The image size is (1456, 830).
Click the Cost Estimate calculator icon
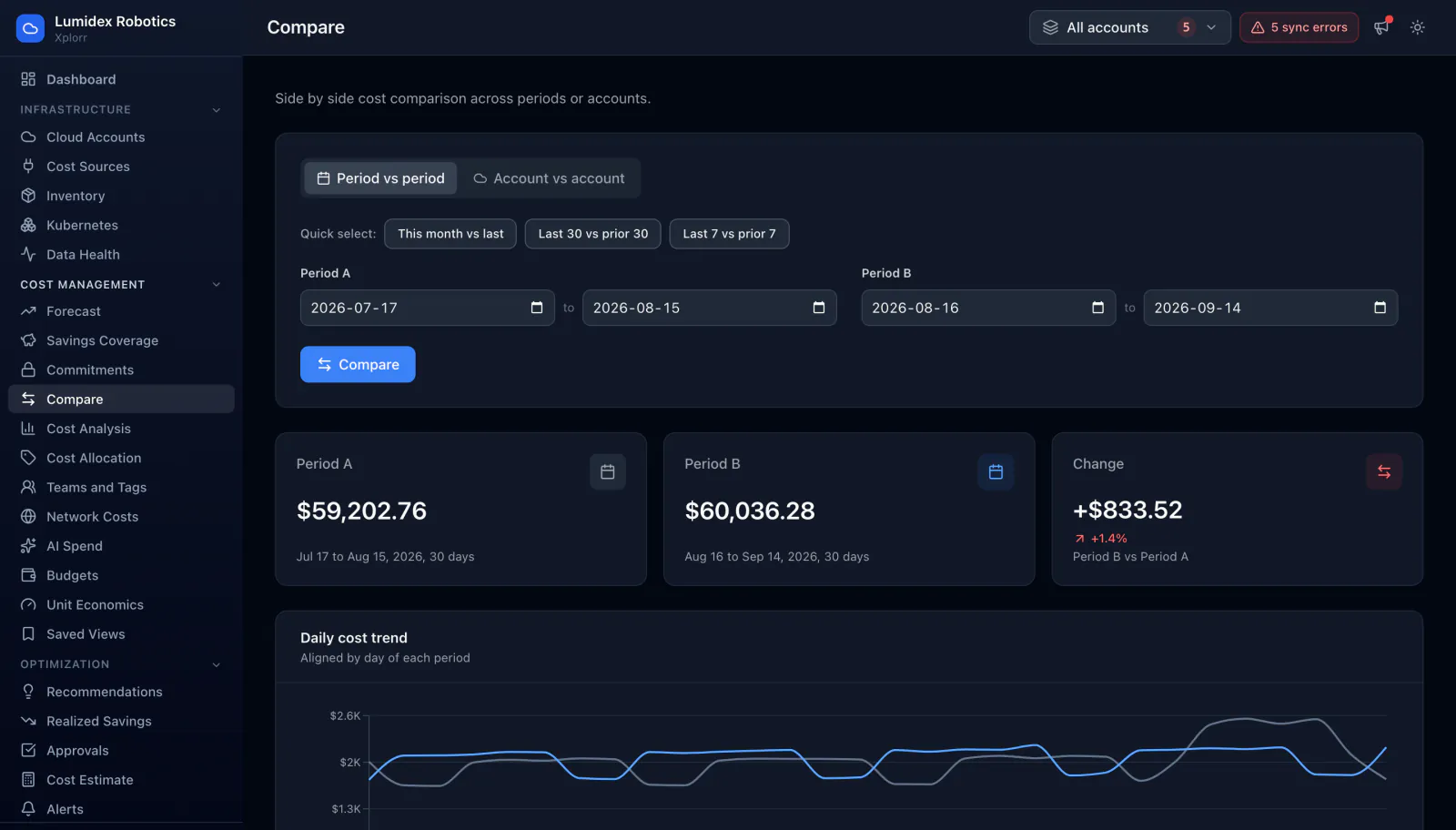point(28,780)
